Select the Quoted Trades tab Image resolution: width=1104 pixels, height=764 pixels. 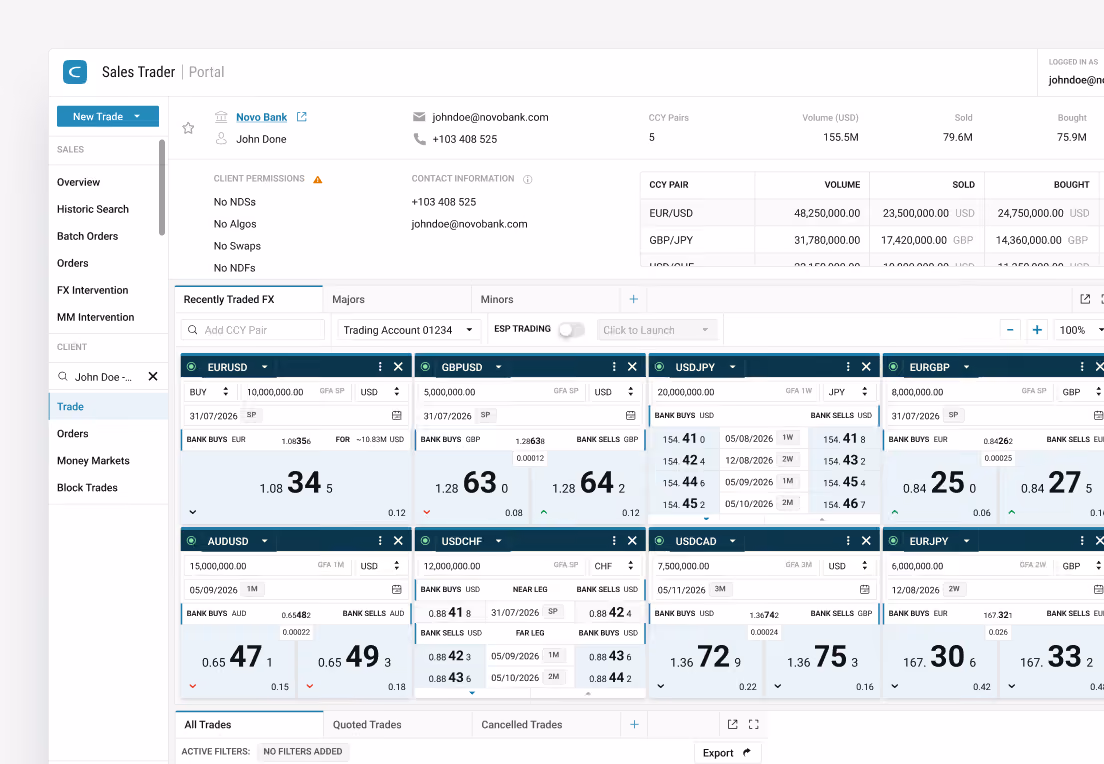tap(397, 725)
